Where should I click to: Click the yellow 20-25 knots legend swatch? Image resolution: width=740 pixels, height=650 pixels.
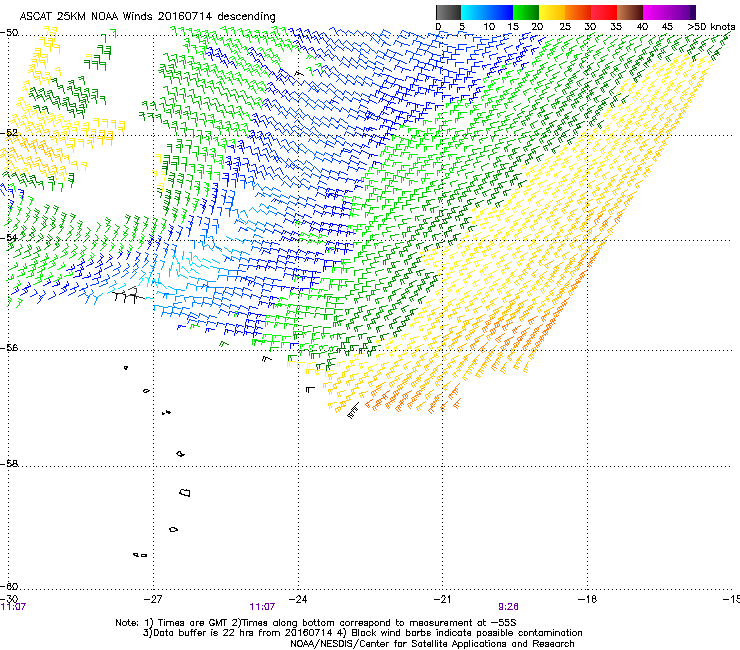552,12
